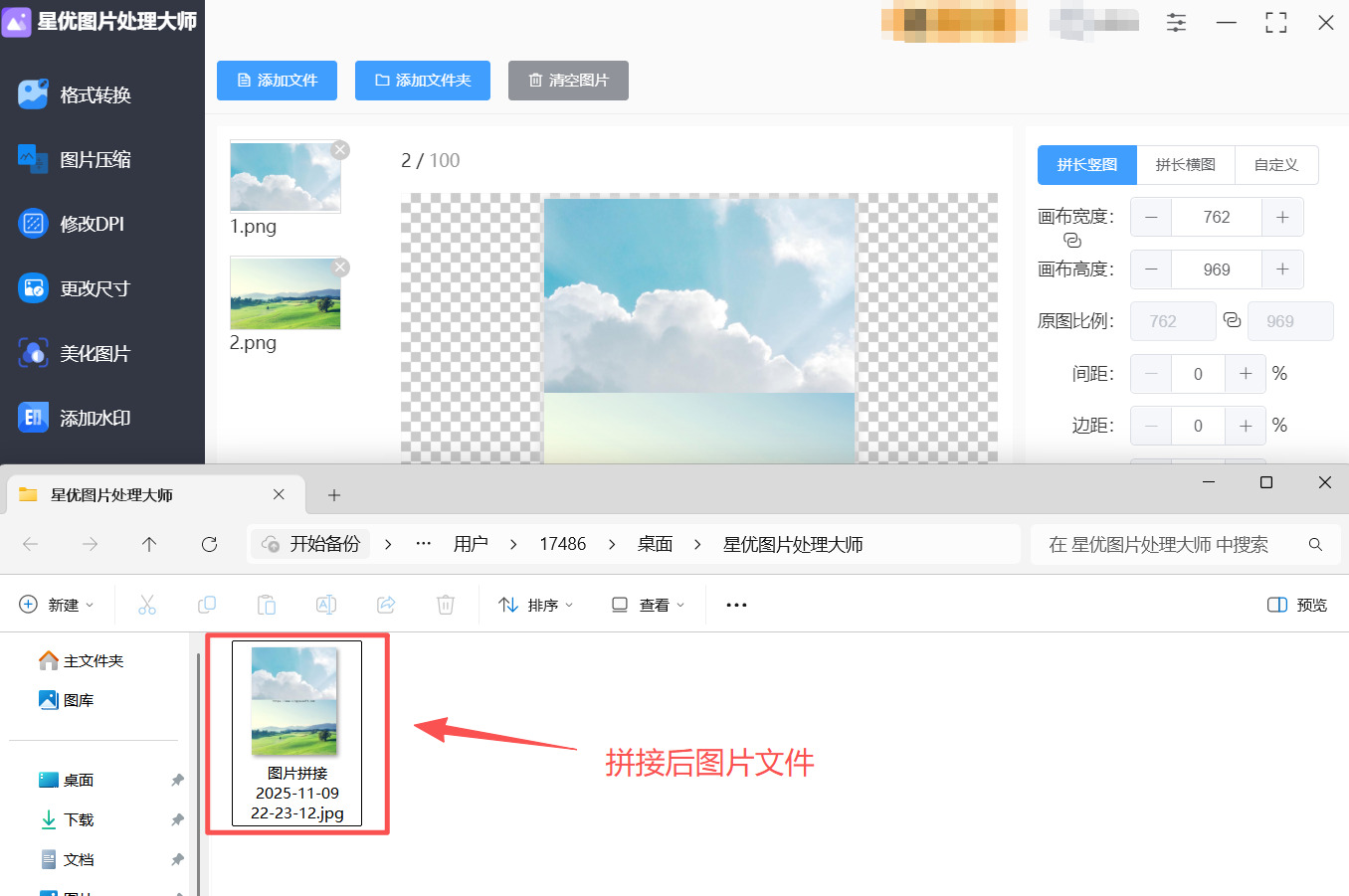Viewport: 1349px width, 896px height.
Task: Decrease the 边距 margin value
Action: [1151, 426]
